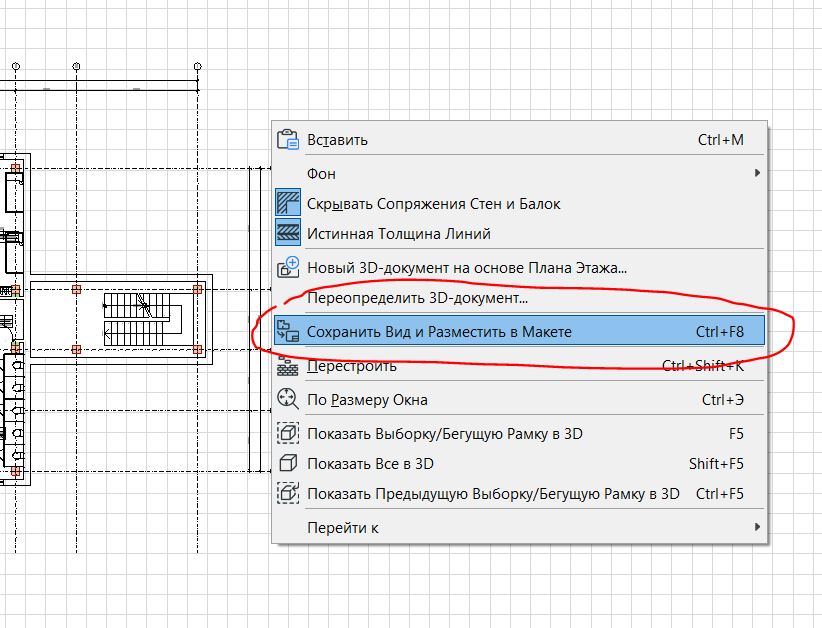Choose По Размеру Окна entry
Image resolution: width=822 pixels, height=628 pixels.
point(519,399)
